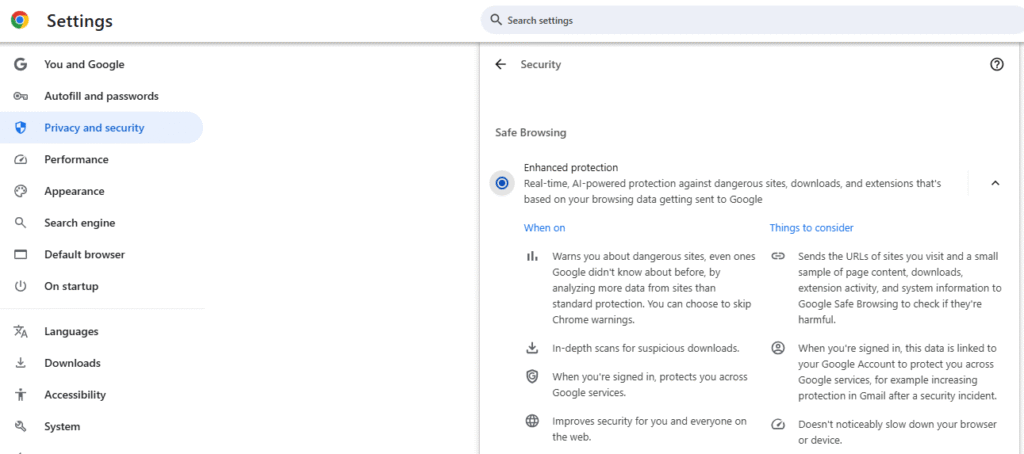Viewport: 1024px width, 454px height.
Task: Click the Things to consider heading
Action: pyautogui.click(x=811, y=228)
